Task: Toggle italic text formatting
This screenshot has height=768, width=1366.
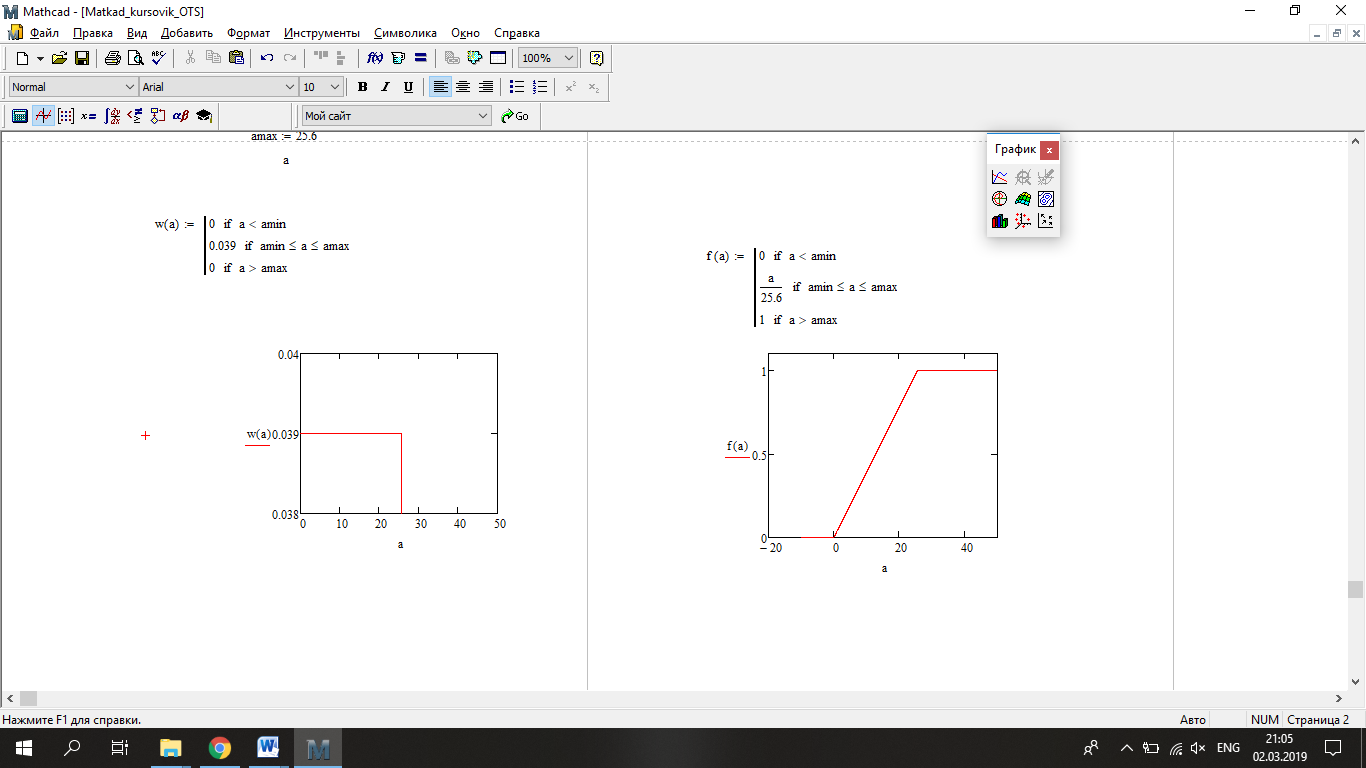Action: click(x=385, y=87)
